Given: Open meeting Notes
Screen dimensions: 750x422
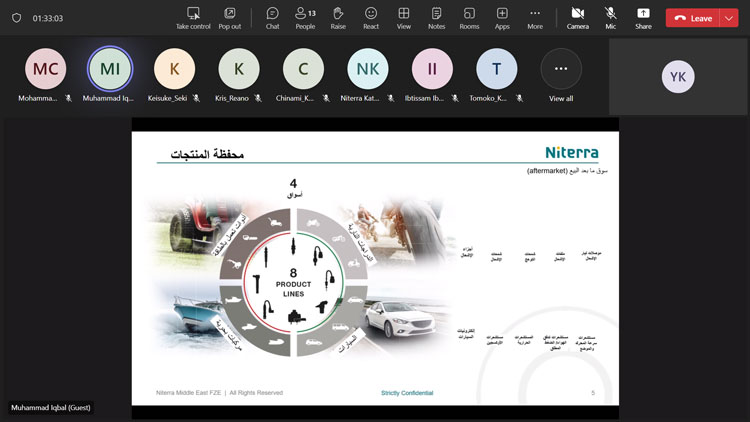Looking at the screenshot, I should 436,17.
